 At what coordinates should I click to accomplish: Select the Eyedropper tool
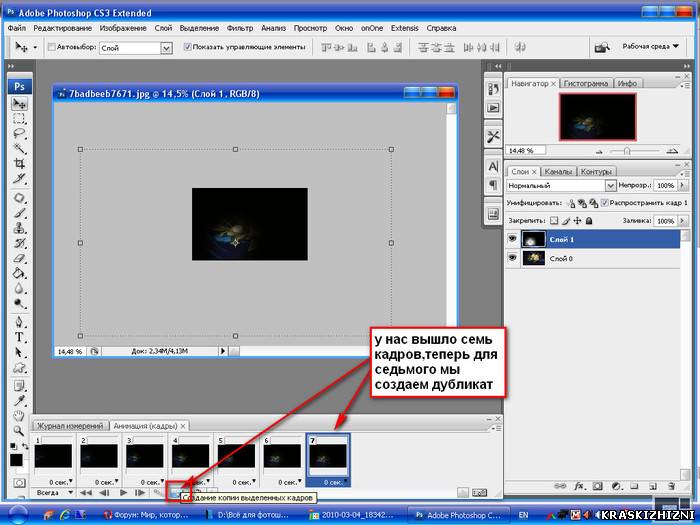19,400
